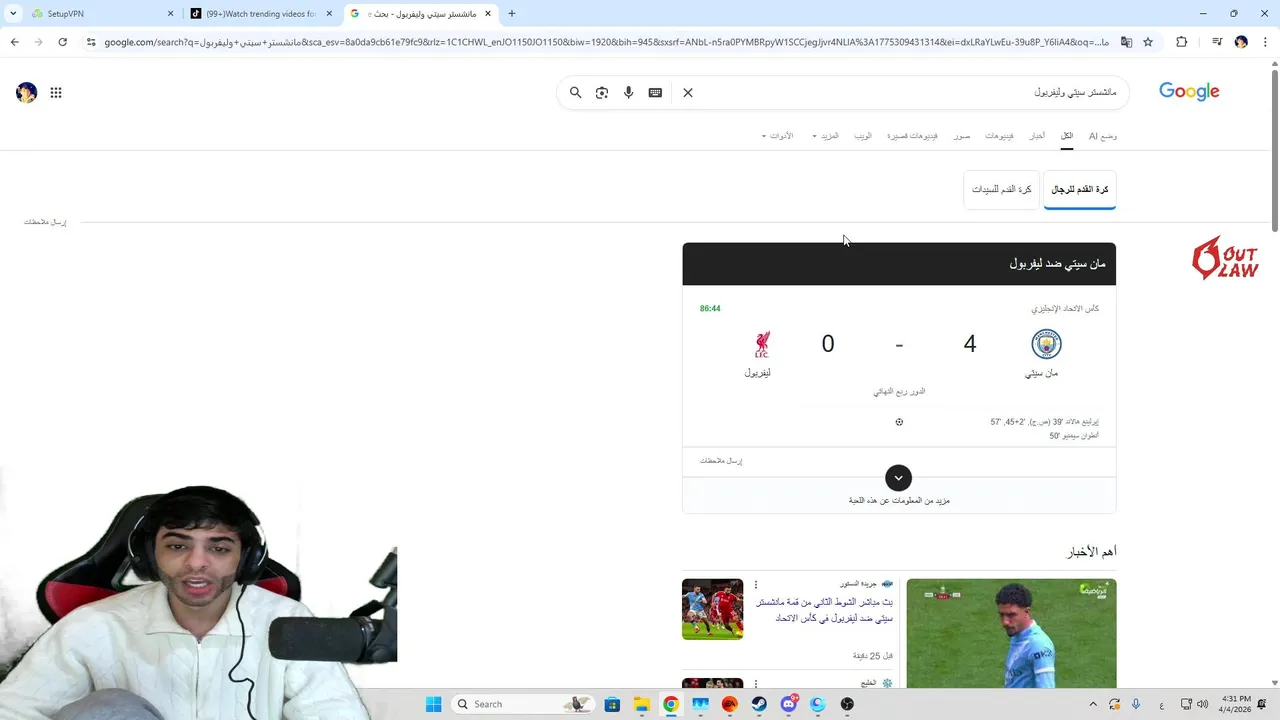Open the وضع AI mode tab
The image size is (1280, 720).
tap(1102, 136)
